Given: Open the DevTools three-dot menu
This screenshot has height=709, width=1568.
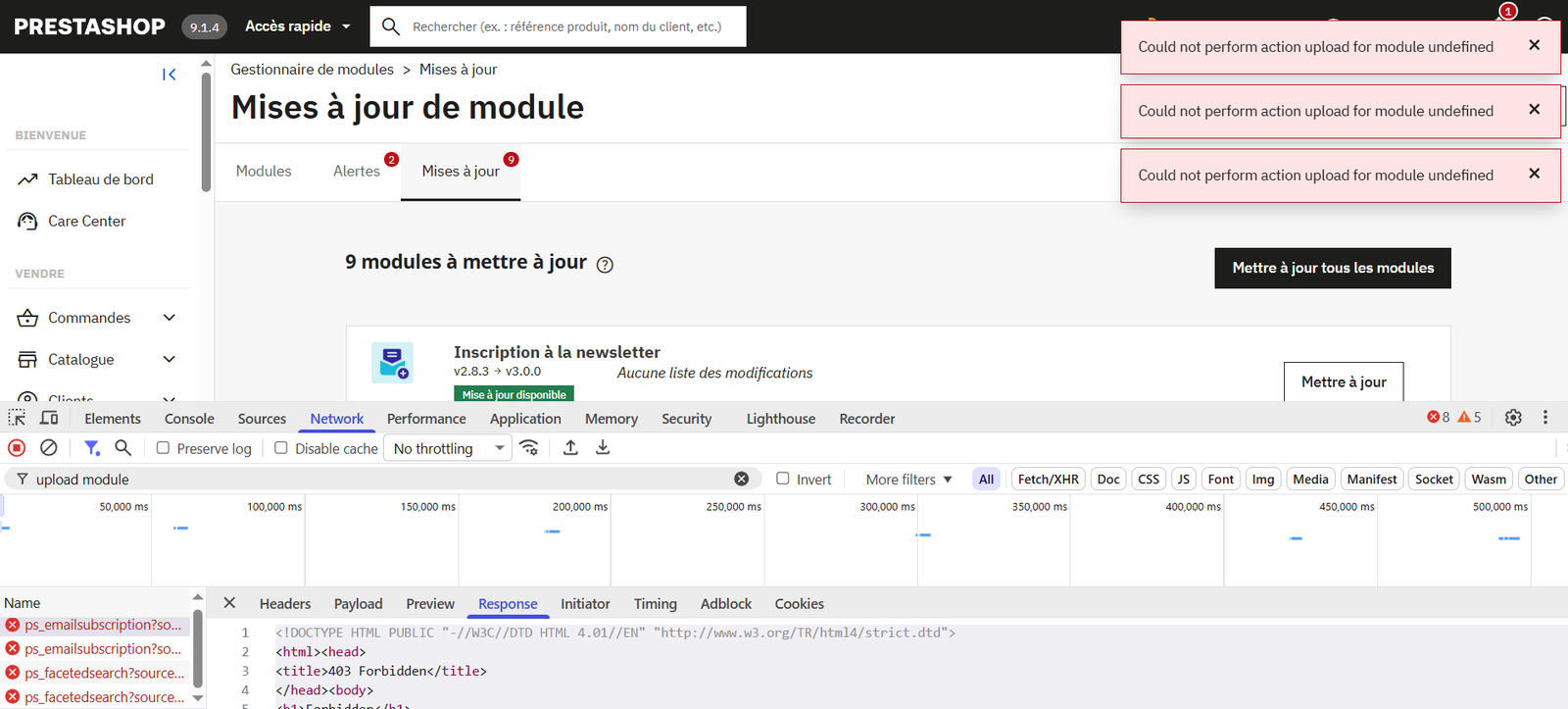Looking at the screenshot, I should [1545, 418].
